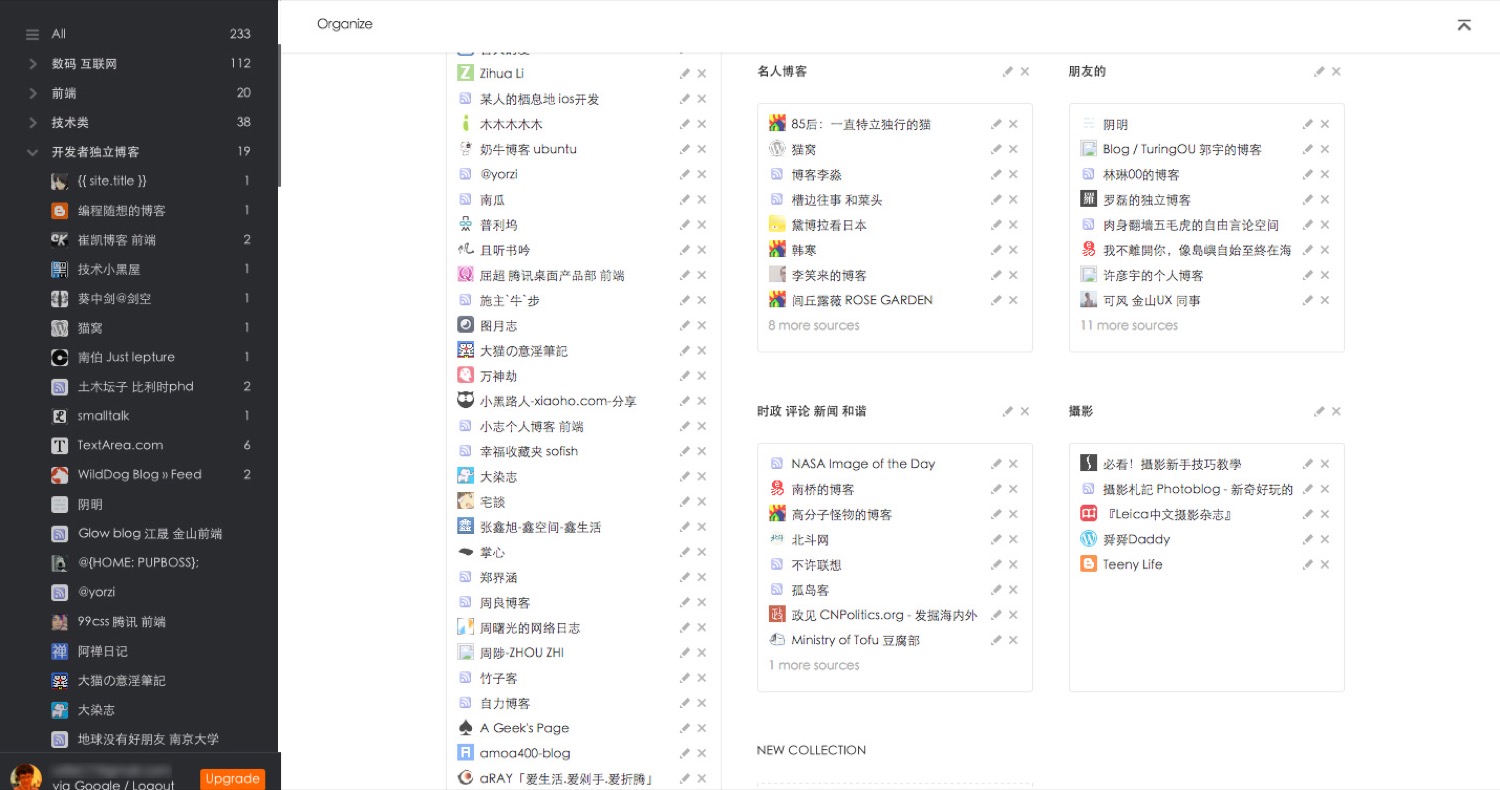Click pencil icon for 摄影 collection

click(x=1319, y=411)
